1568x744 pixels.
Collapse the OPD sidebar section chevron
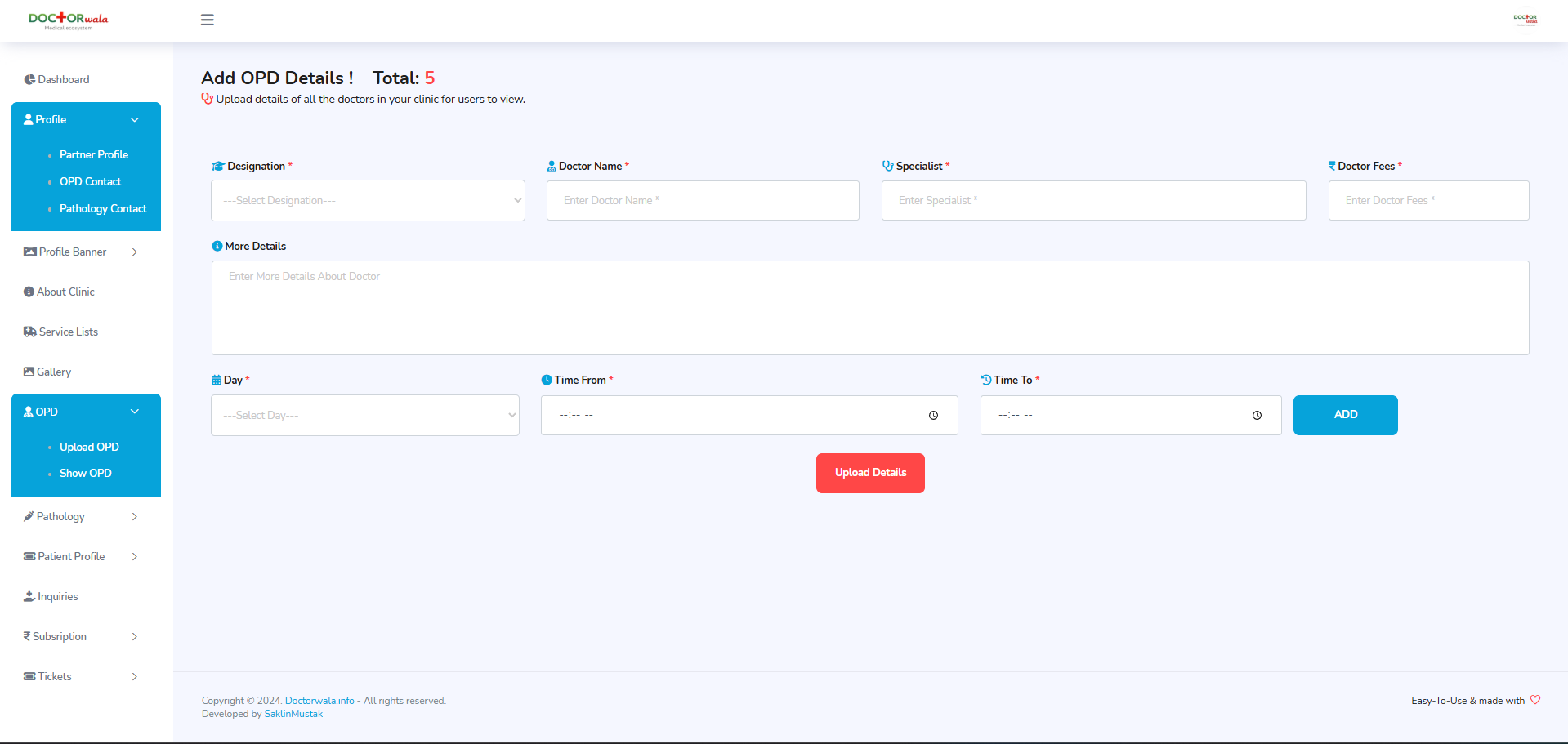pyautogui.click(x=135, y=412)
